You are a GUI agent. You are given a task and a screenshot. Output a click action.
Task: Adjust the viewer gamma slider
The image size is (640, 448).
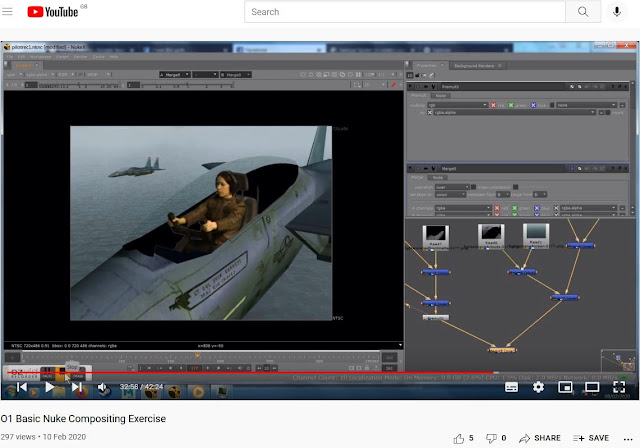(x=187, y=85)
